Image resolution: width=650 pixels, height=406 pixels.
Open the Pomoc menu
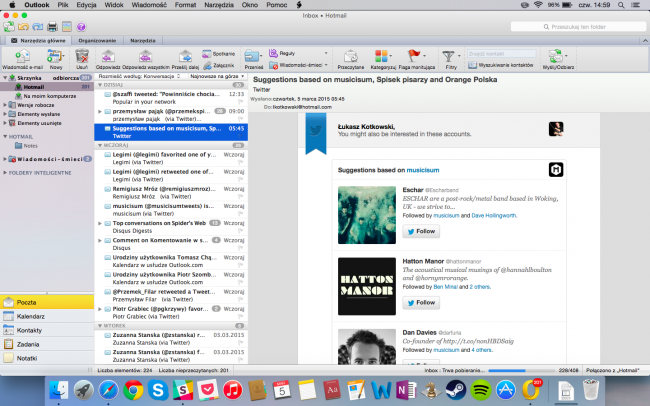[x=276, y=5]
